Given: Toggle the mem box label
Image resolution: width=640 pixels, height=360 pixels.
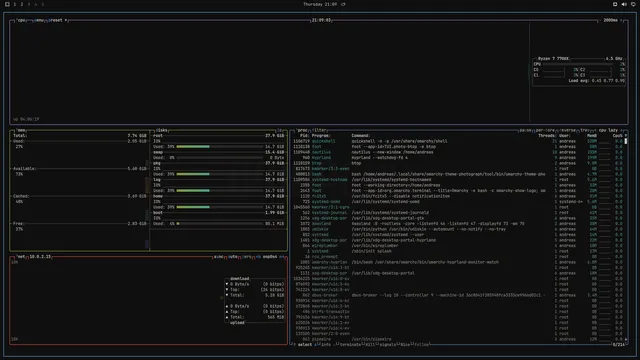Looking at the screenshot, I should coord(21,130).
